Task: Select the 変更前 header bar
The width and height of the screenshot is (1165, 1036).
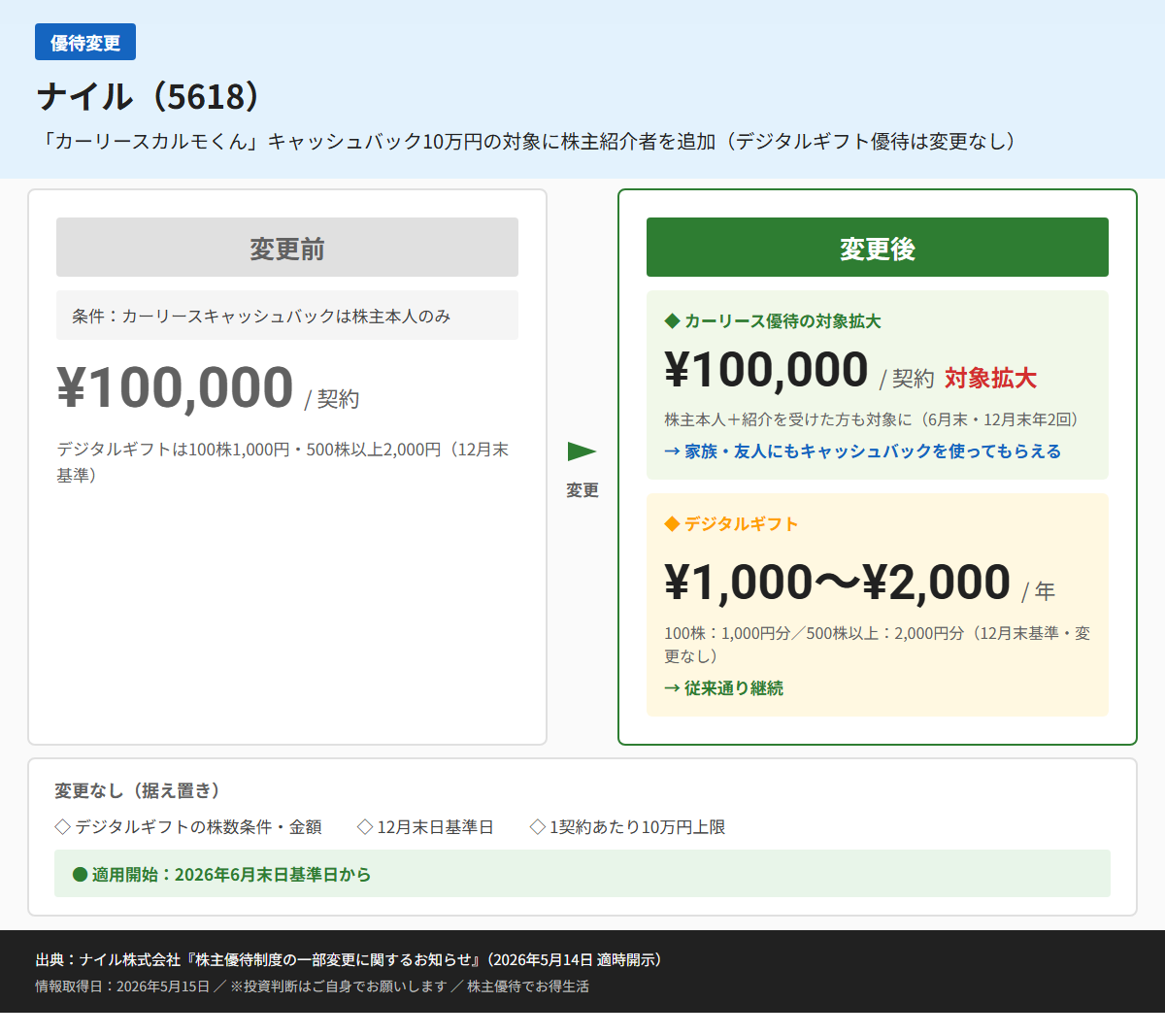Action: [x=287, y=248]
